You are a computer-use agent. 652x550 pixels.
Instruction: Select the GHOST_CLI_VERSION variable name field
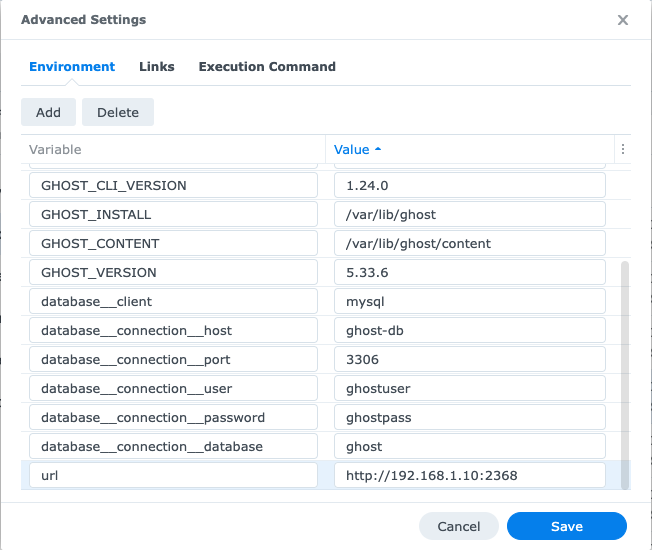pos(173,185)
